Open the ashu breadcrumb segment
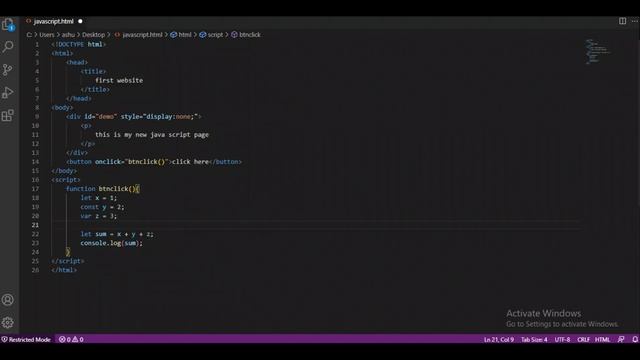The height and width of the screenshot is (360, 640). pos(68,35)
